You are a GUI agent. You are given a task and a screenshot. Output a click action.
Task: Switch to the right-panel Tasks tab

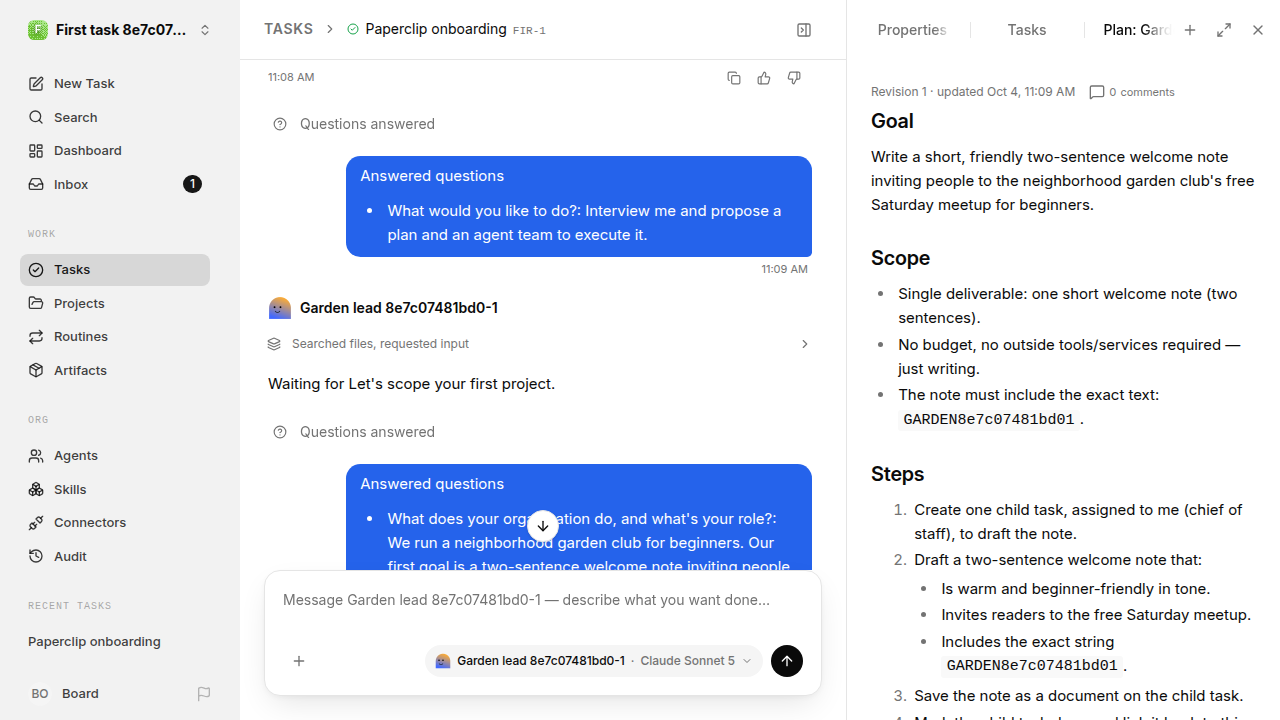[x=1027, y=30]
